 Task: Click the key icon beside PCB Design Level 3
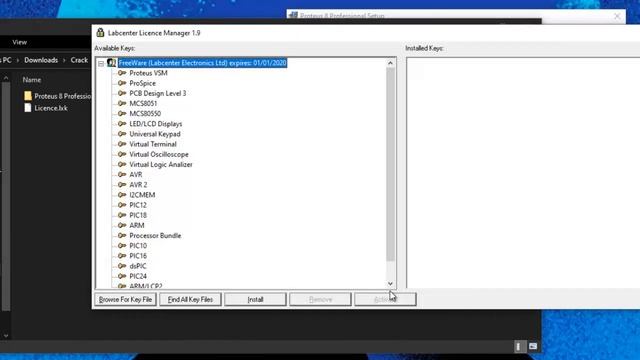pos(122,93)
